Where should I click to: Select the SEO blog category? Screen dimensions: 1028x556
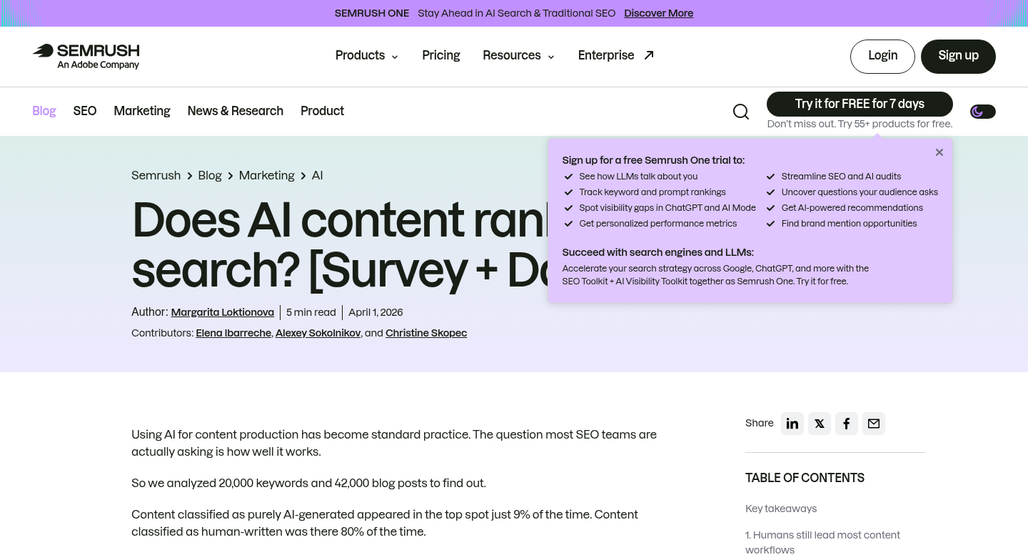point(85,111)
